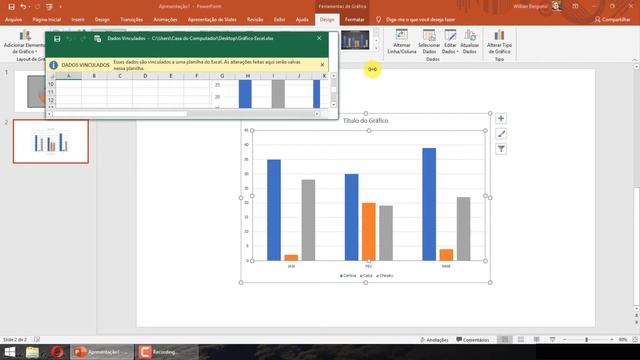The height and width of the screenshot is (360, 640).
Task: Dismiss the Dados Vinculados yellow notice
Action: pos(322,65)
